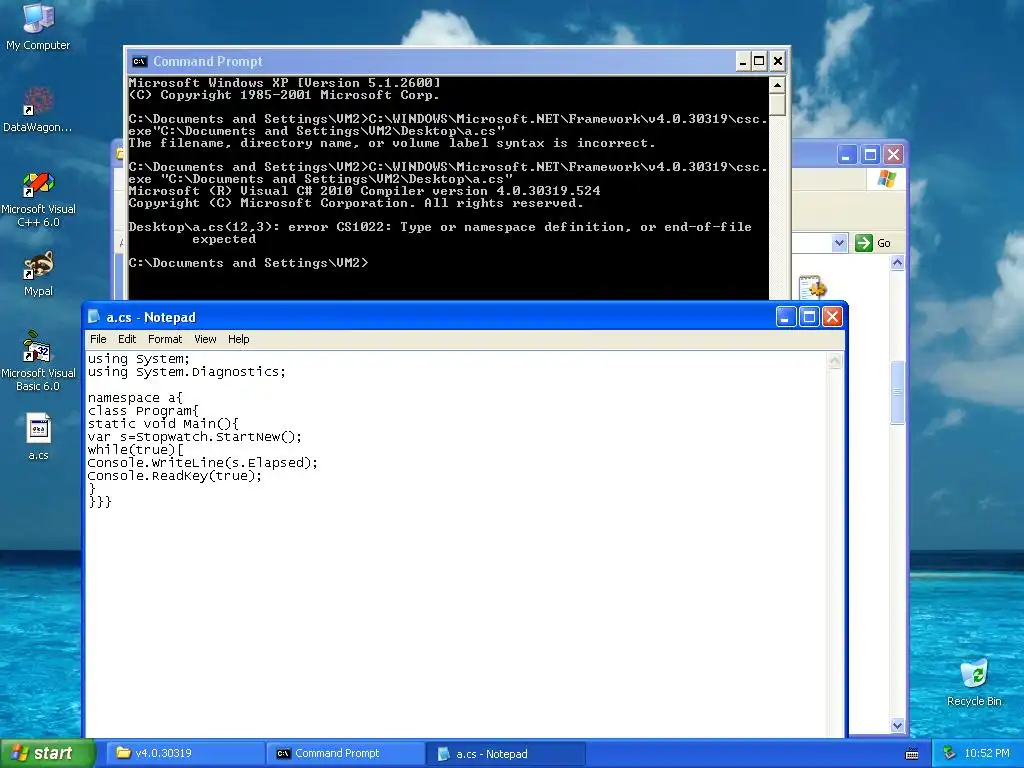The image size is (1024, 768).
Task: Click the Windows flag logo in Explorer
Action: pyautogui.click(x=887, y=178)
